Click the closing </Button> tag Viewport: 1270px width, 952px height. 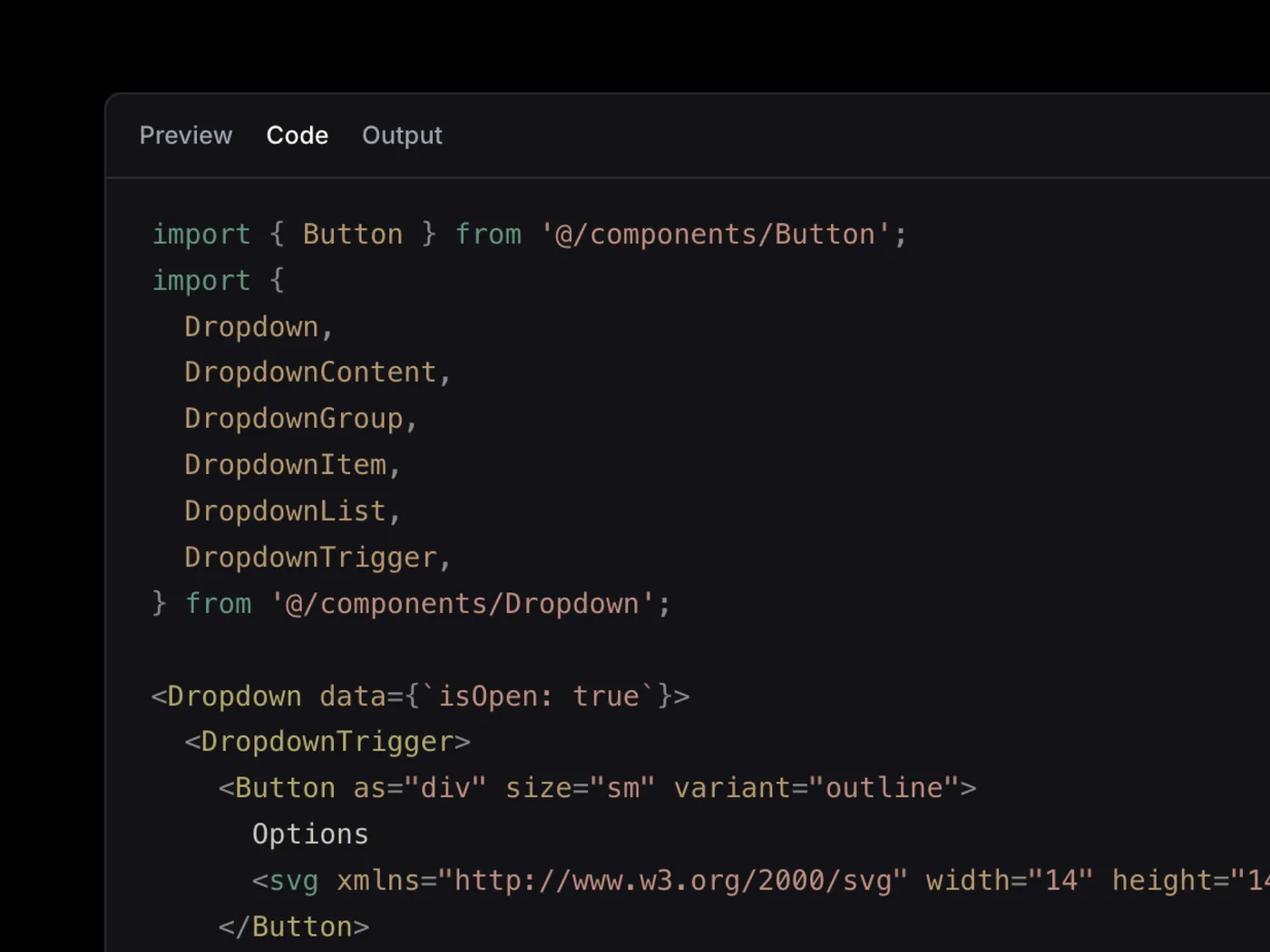[293, 927]
